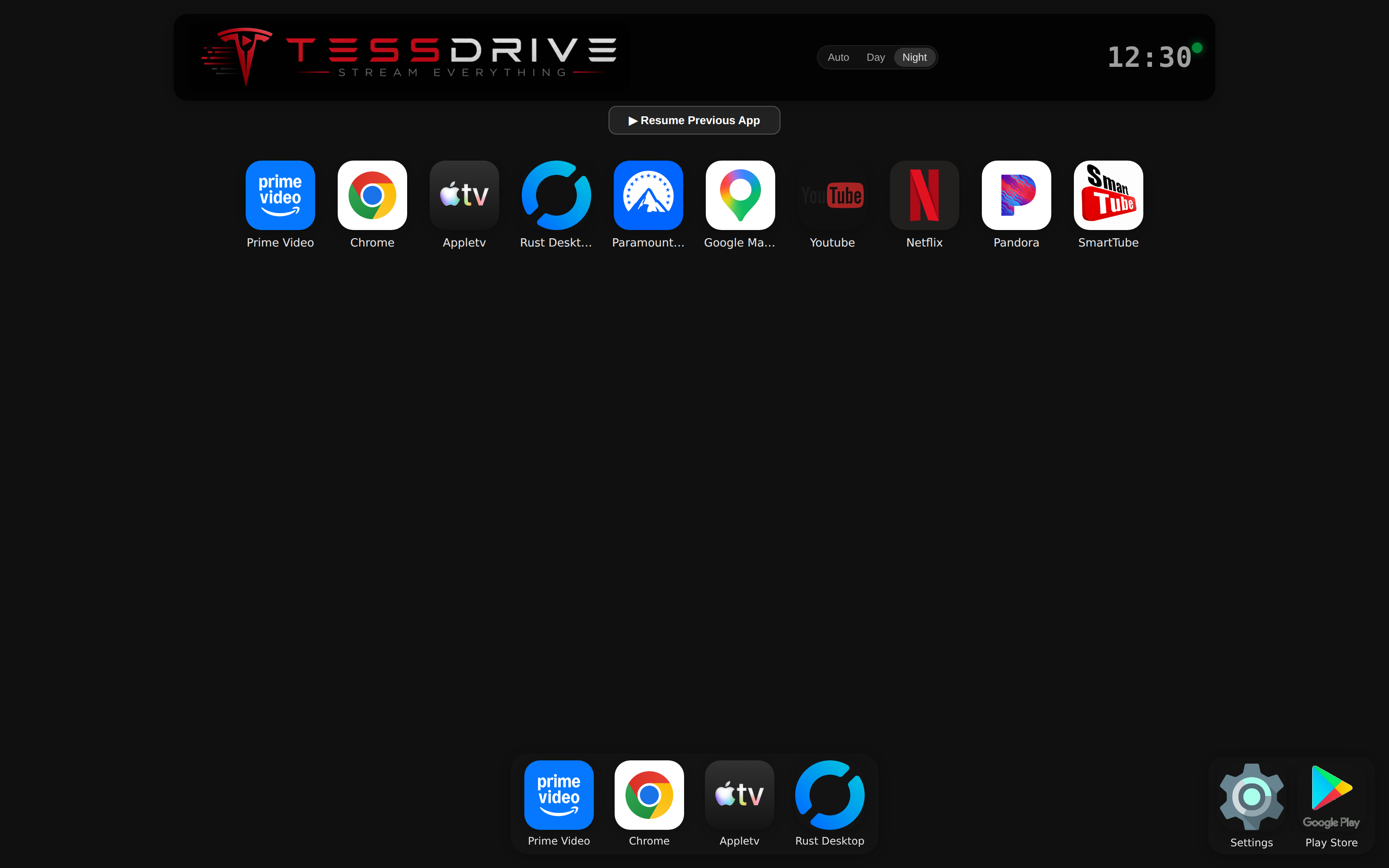The width and height of the screenshot is (1389, 868).
Task: Open the Youtube app
Action: [832, 195]
